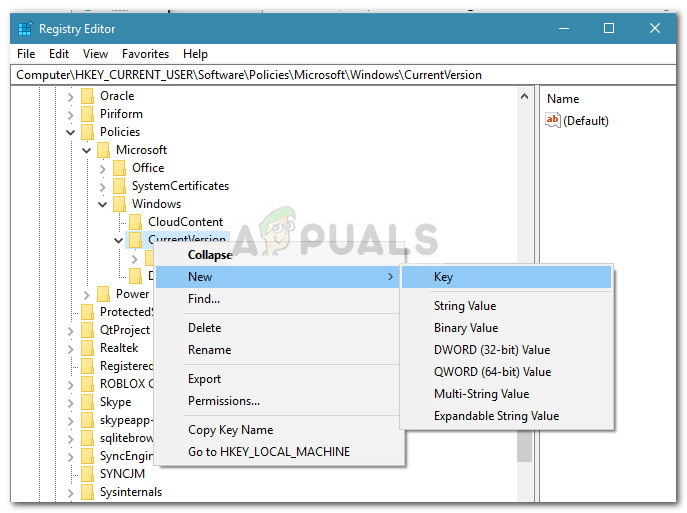This screenshot has width=687, height=513.
Task: Expand the Piriform tree node
Action: pos(70,114)
